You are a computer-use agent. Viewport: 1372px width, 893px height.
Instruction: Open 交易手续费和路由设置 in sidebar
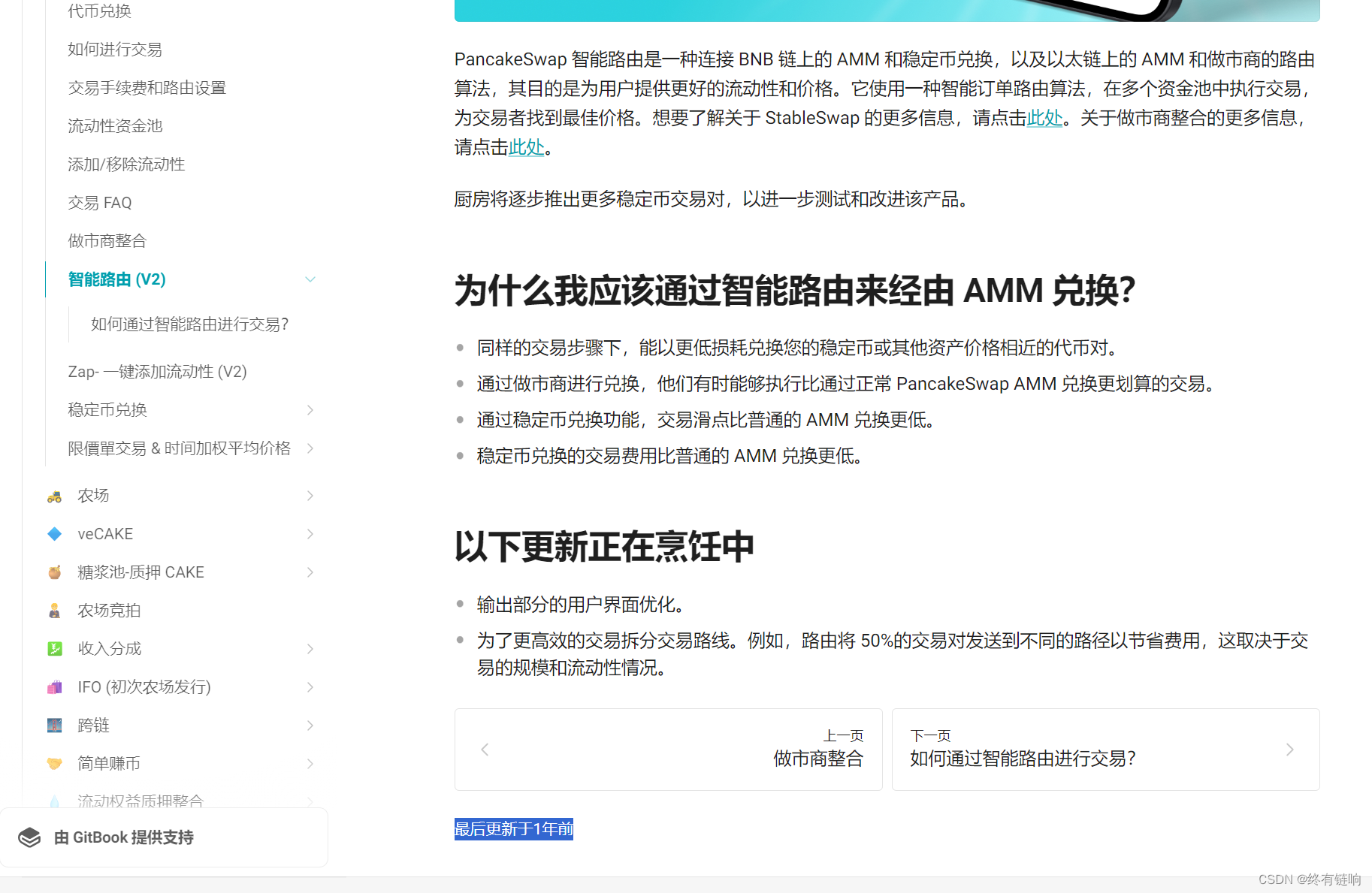tap(147, 88)
